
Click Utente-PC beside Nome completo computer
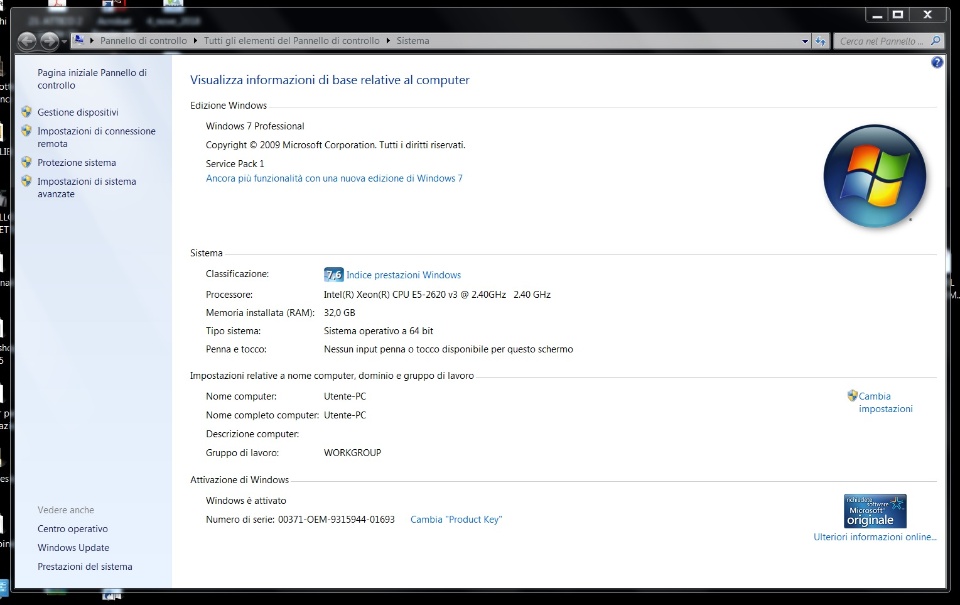(345, 415)
